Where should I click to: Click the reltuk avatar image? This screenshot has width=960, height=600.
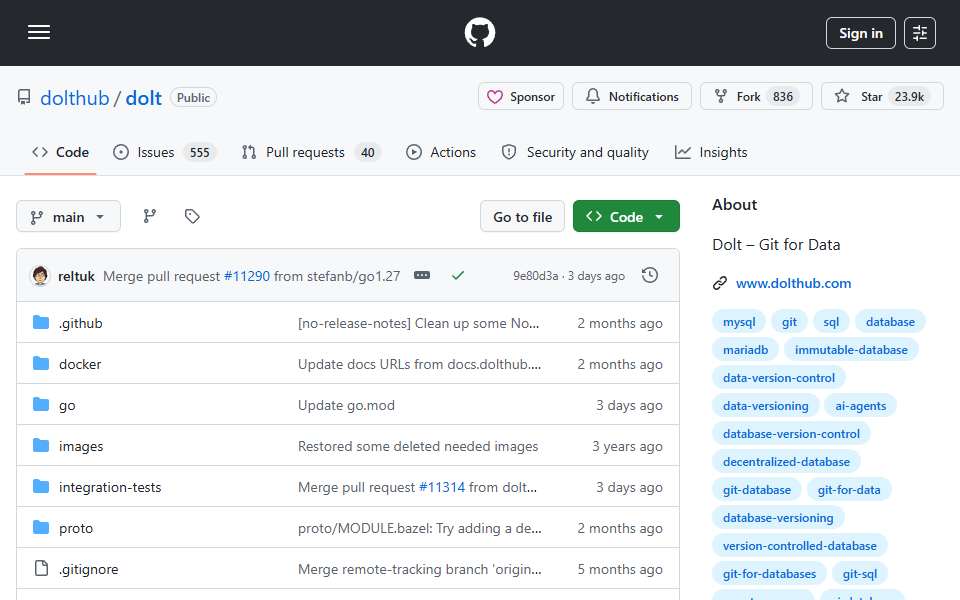[40, 276]
